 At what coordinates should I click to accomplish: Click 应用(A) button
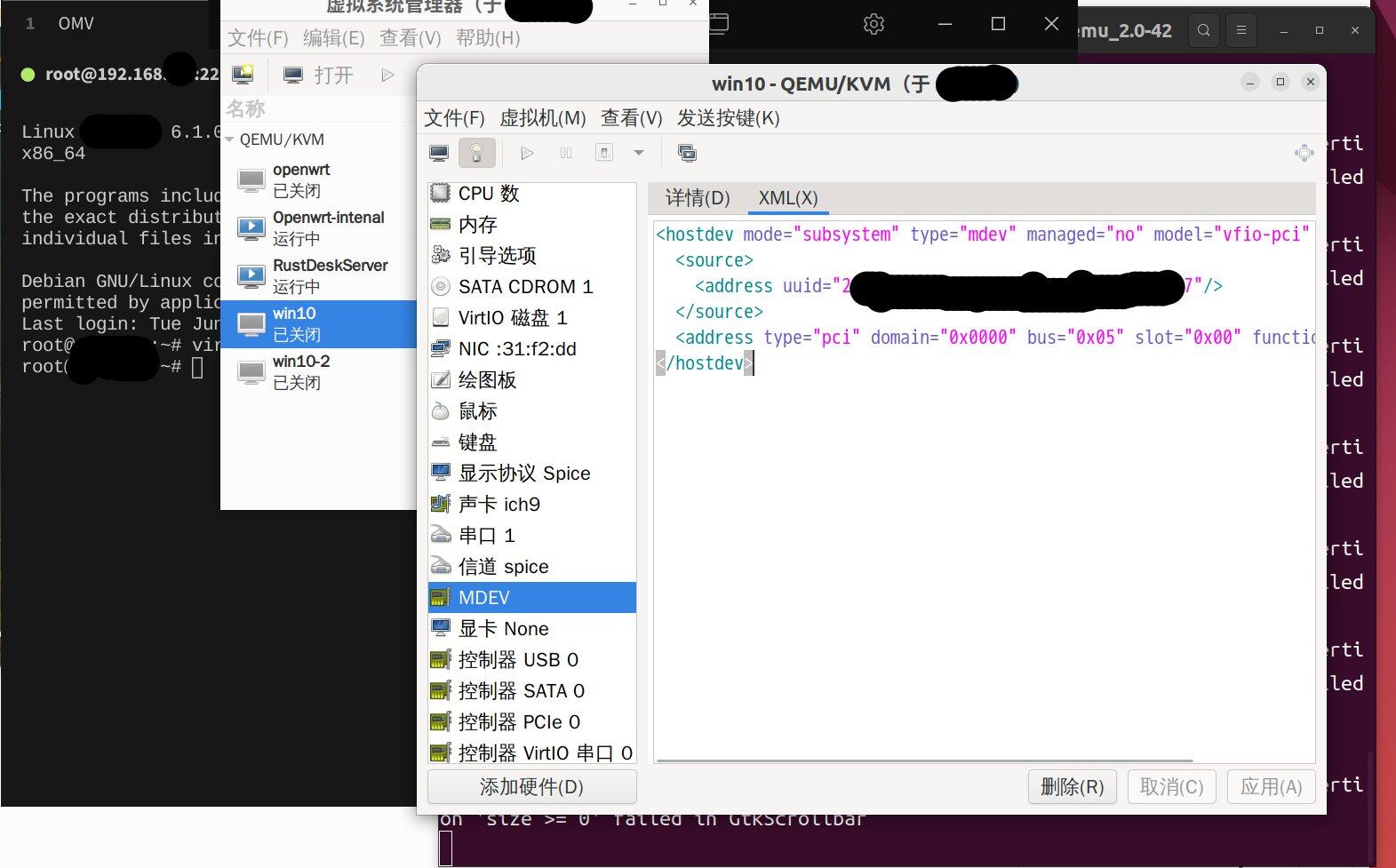[x=1271, y=787]
